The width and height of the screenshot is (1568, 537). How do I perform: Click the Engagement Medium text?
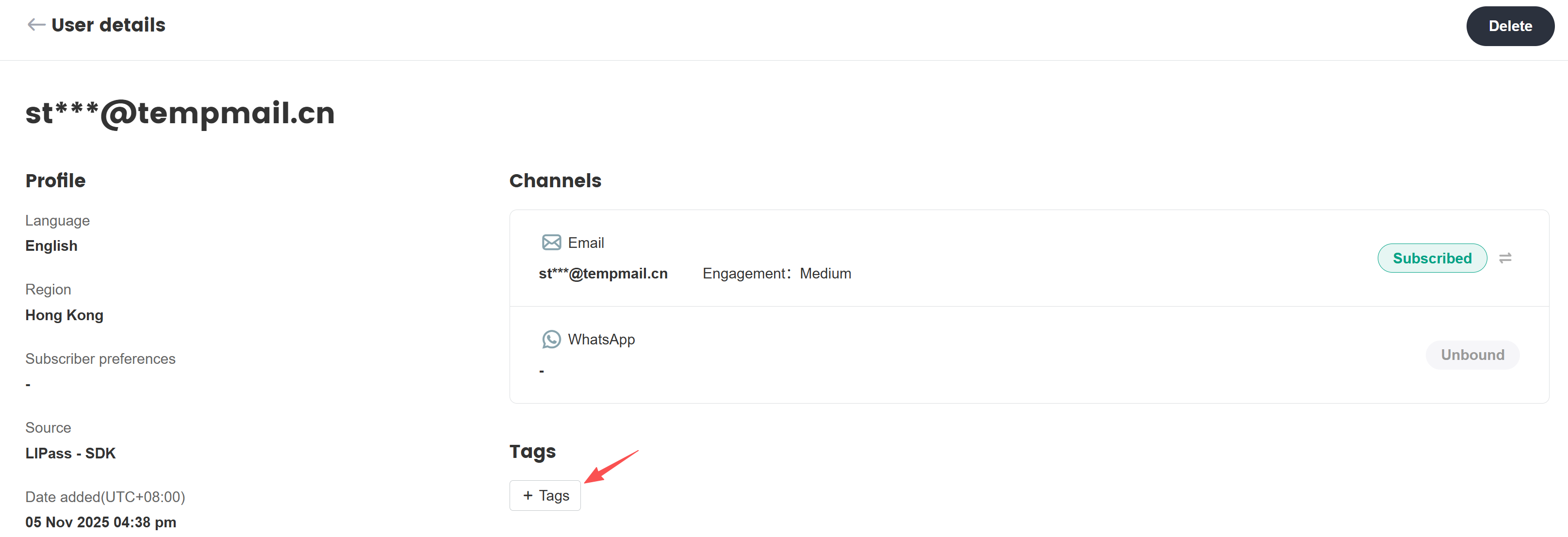pos(776,274)
